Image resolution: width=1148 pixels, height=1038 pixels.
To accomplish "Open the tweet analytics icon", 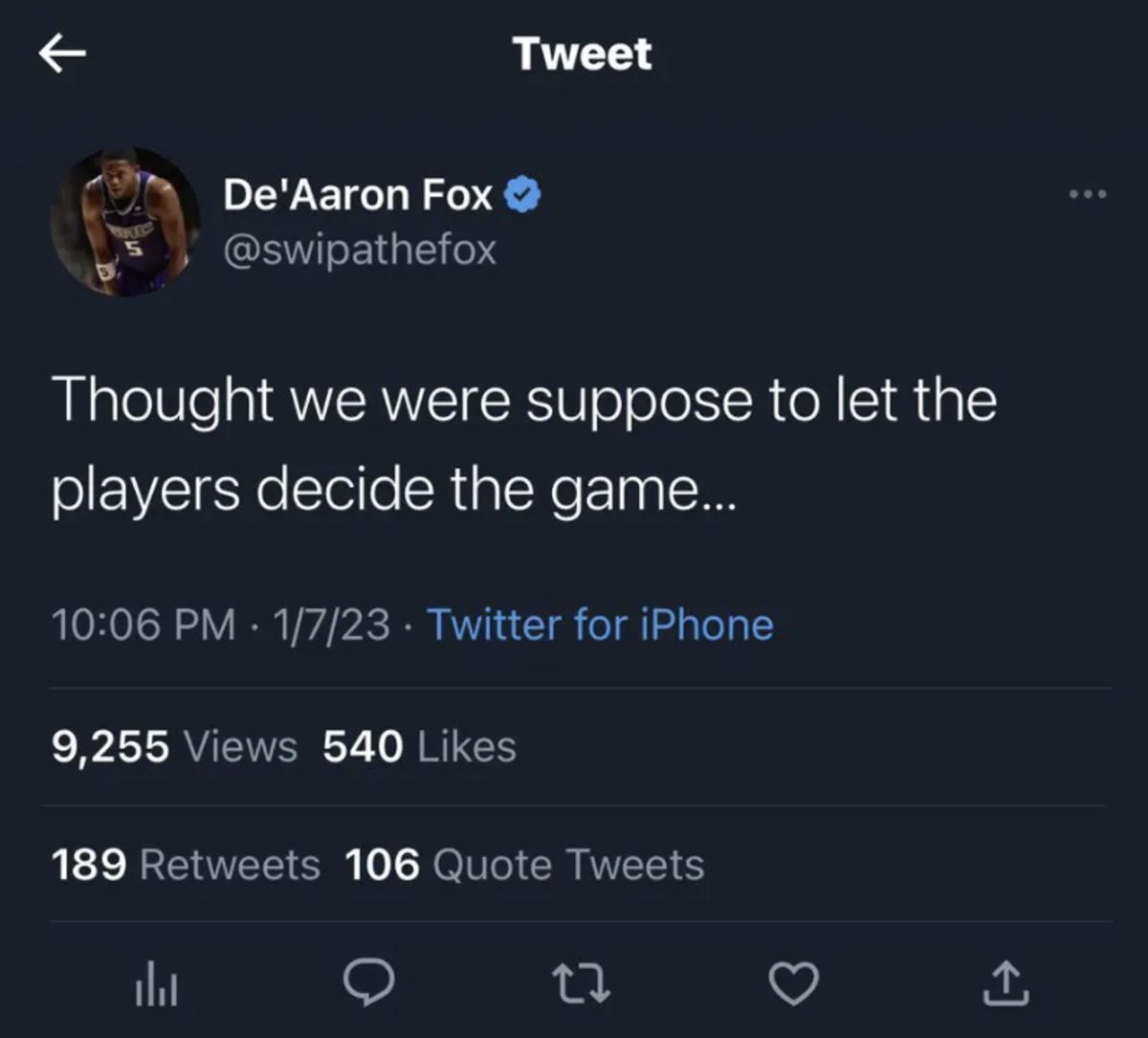I will point(157,983).
